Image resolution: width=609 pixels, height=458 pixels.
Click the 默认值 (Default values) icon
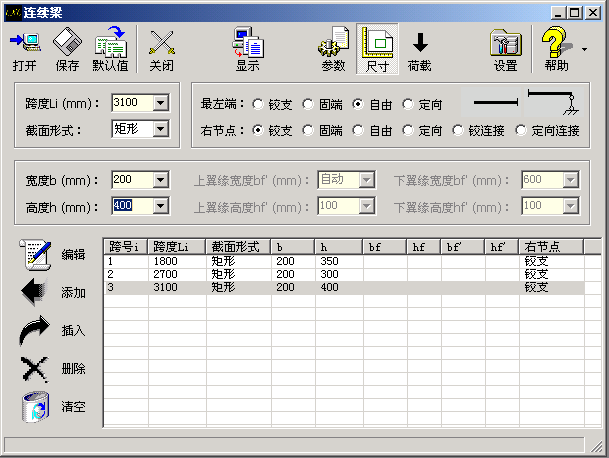click(x=110, y=50)
